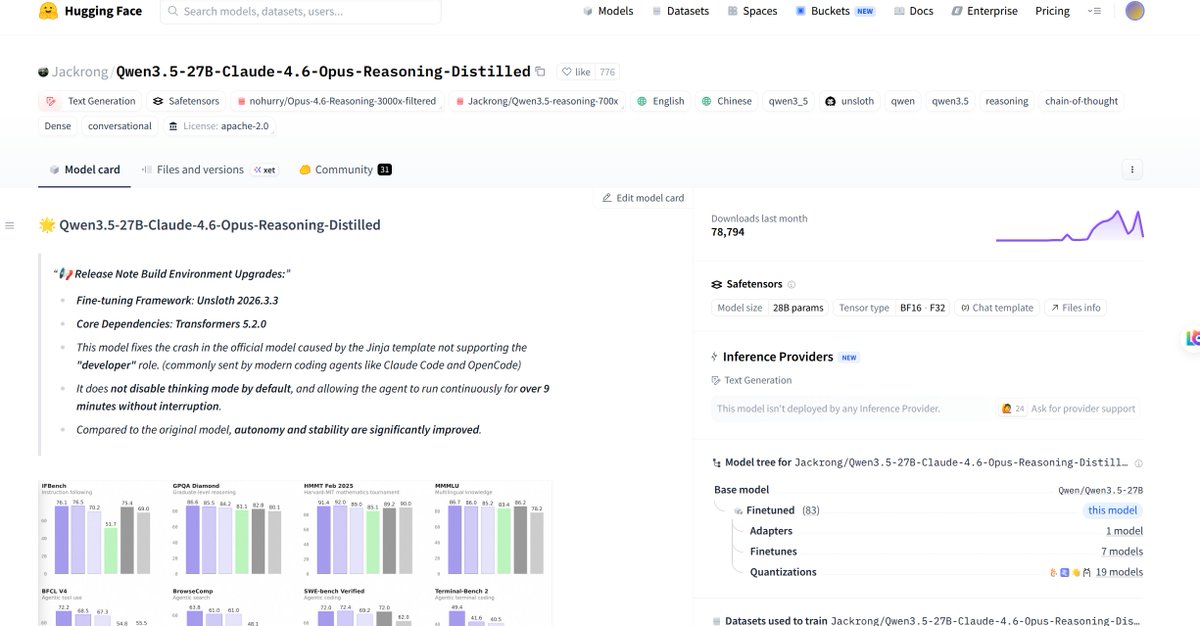
Task: Go to Pricing
Action: 1052,11
